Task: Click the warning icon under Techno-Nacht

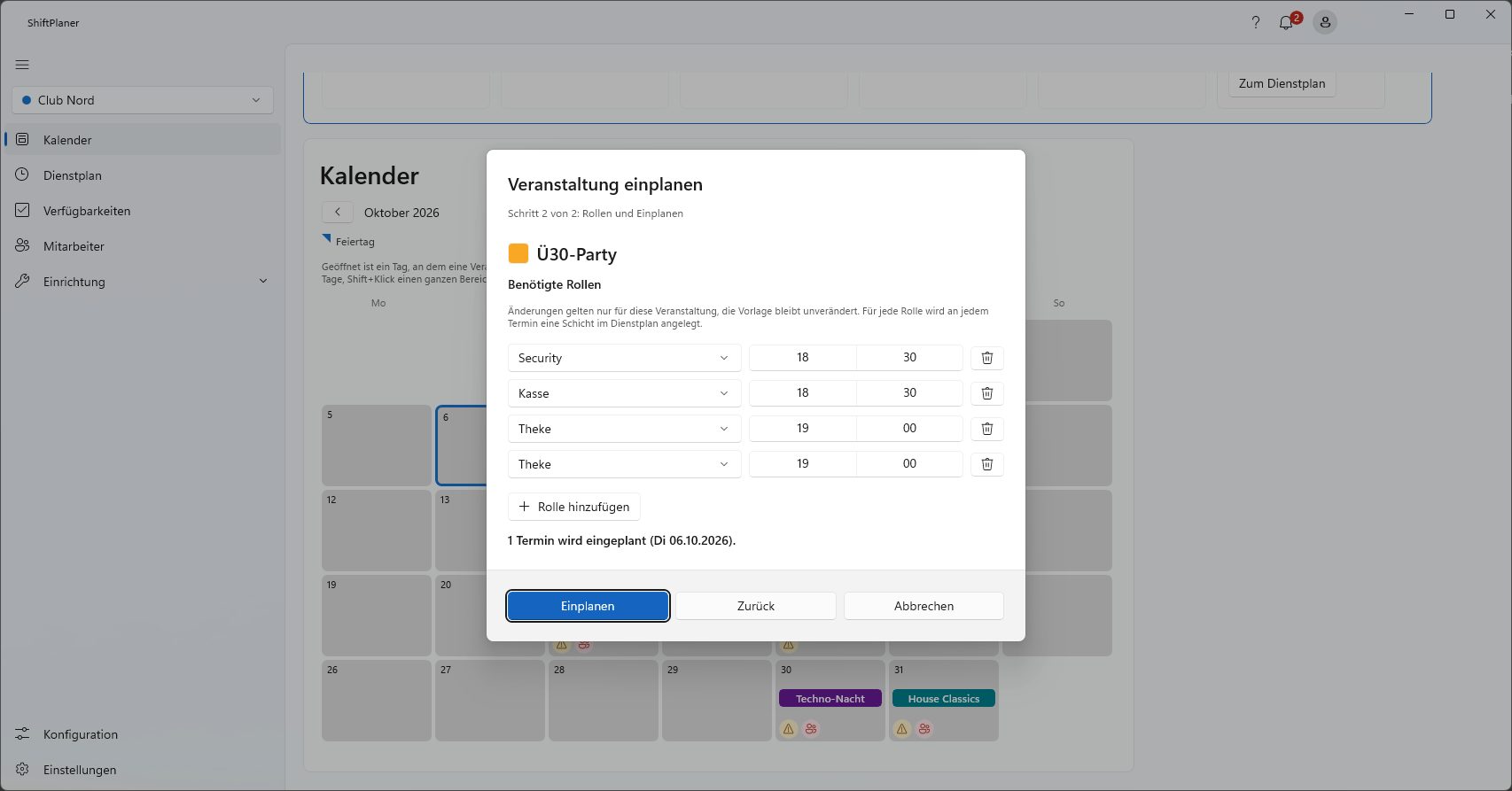Action: [x=789, y=729]
